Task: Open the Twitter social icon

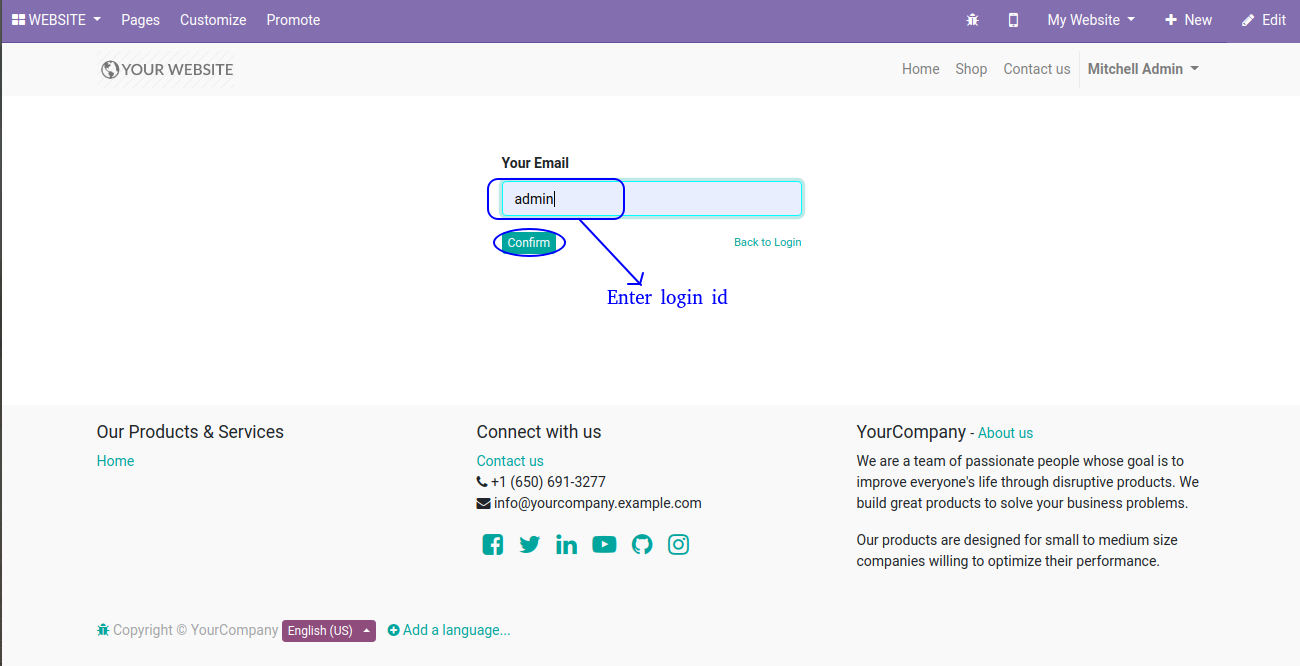Action: coord(530,544)
